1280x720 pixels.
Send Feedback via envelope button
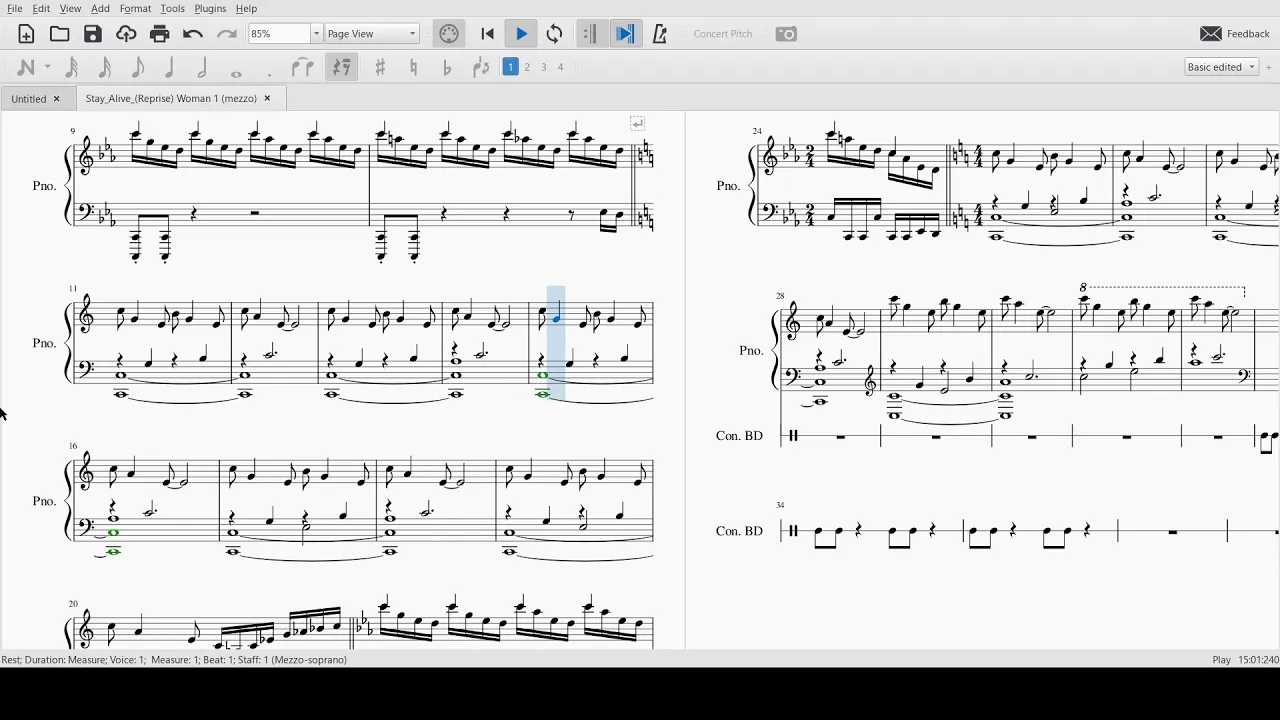coord(1235,34)
